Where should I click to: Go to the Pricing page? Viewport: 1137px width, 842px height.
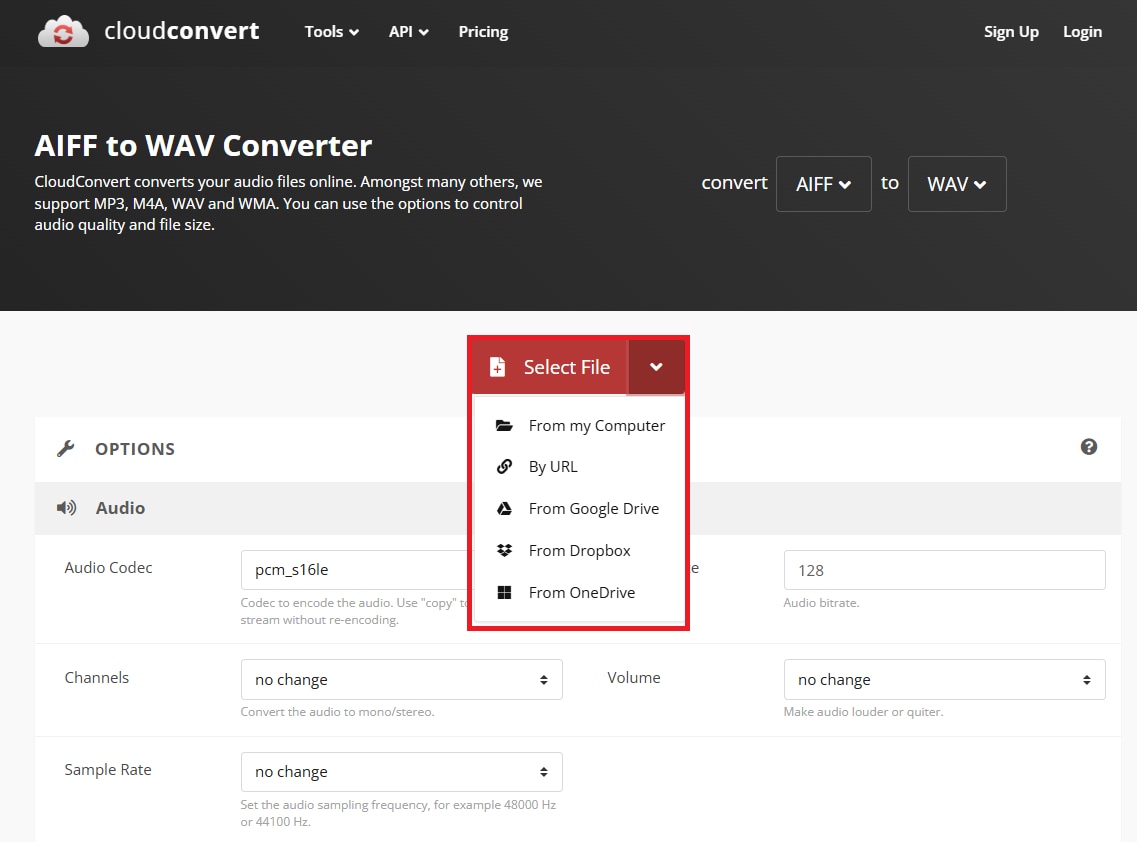click(483, 32)
